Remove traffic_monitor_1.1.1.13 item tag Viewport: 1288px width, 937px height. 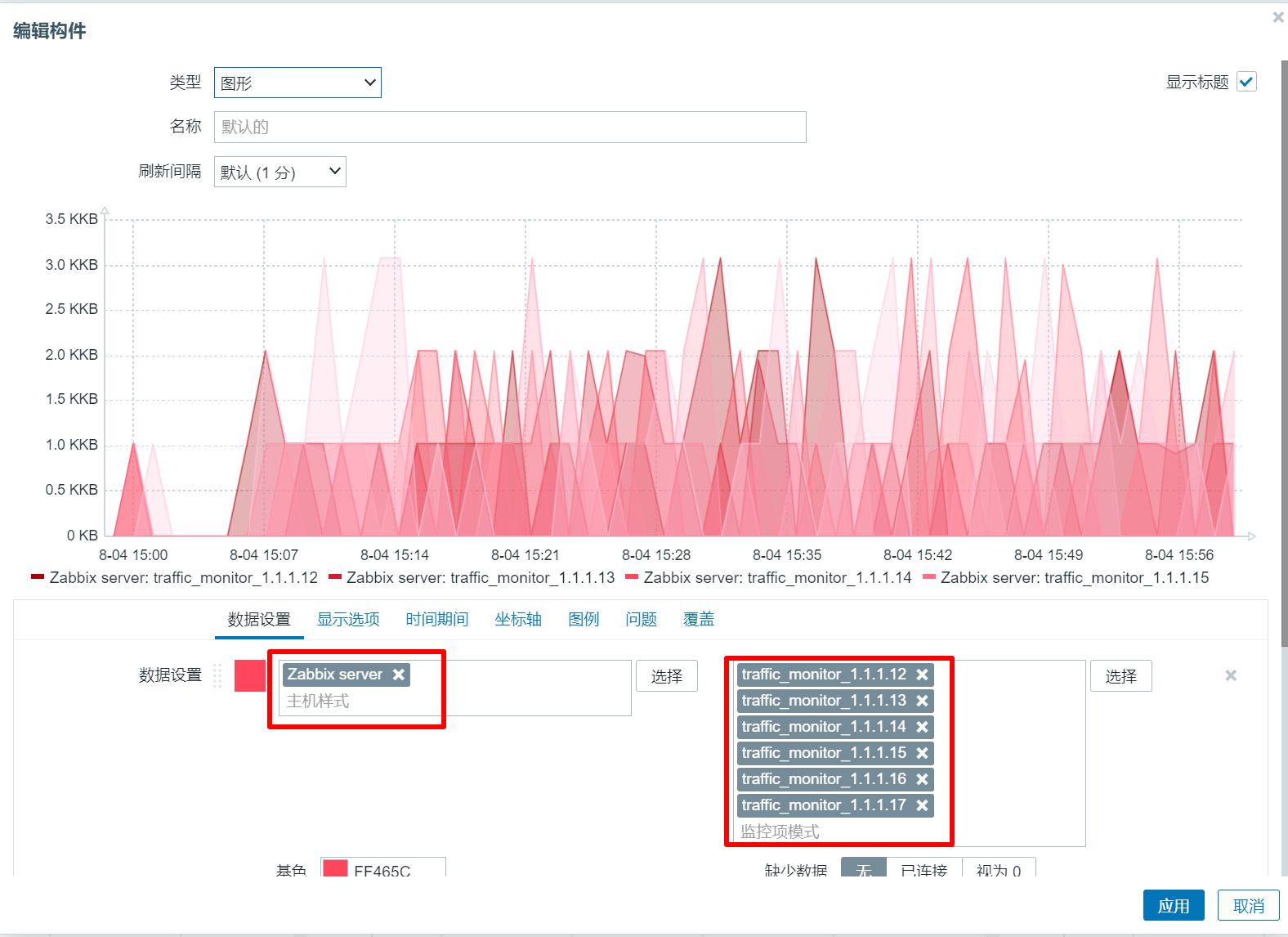pyautogui.click(x=922, y=701)
